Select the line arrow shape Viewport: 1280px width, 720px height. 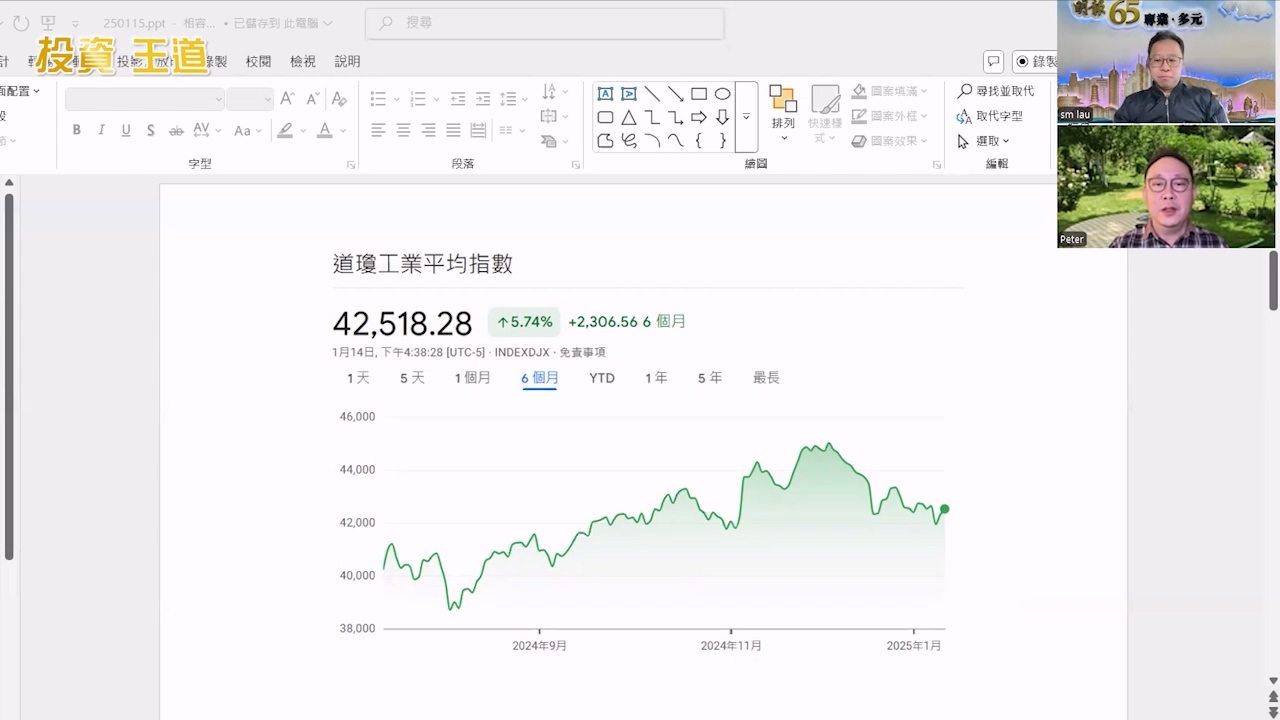tap(675, 94)
